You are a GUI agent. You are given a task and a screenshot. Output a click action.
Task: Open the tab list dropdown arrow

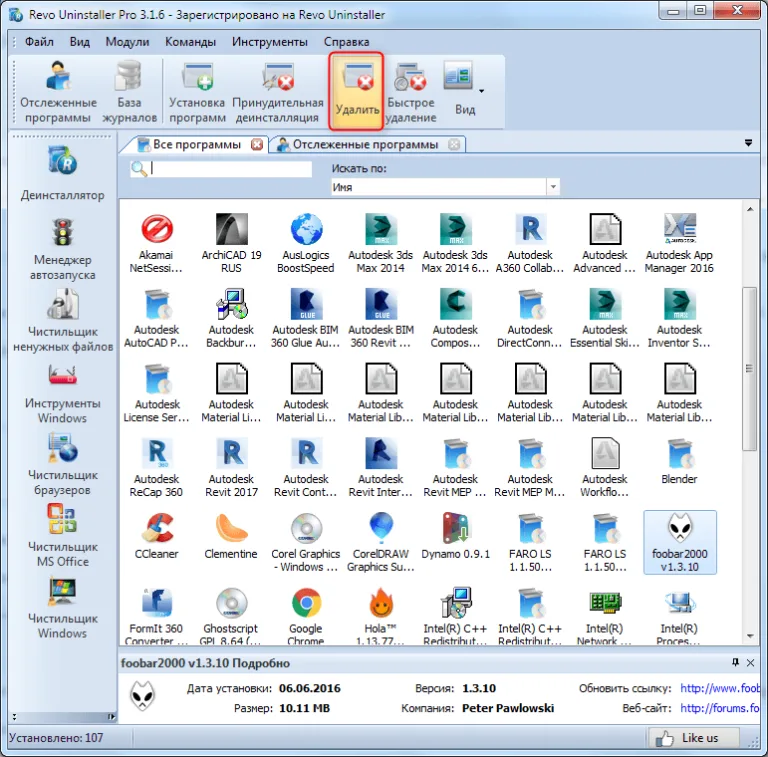(x=748, y=143)
